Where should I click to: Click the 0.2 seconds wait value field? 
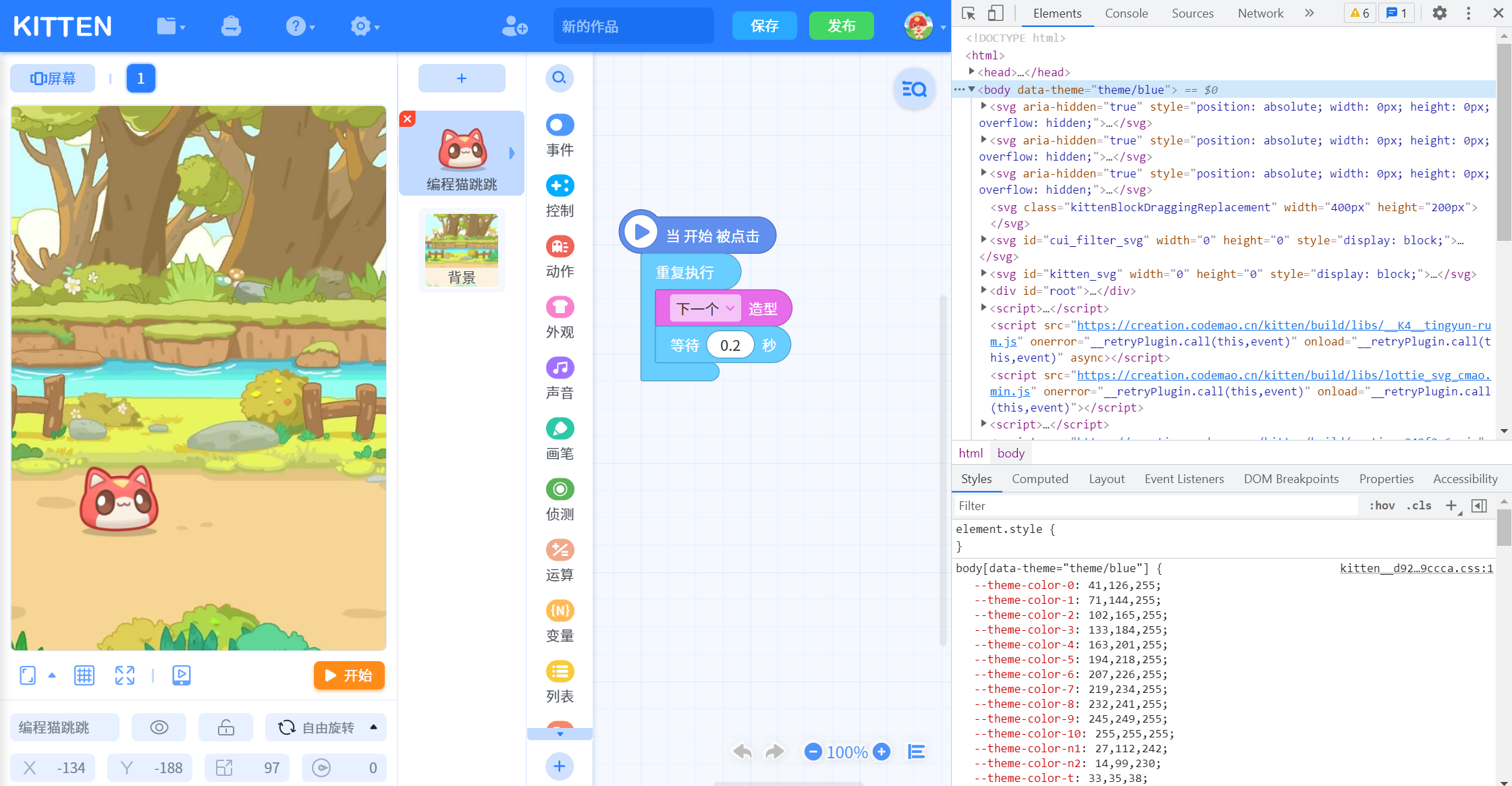point(730,345)
